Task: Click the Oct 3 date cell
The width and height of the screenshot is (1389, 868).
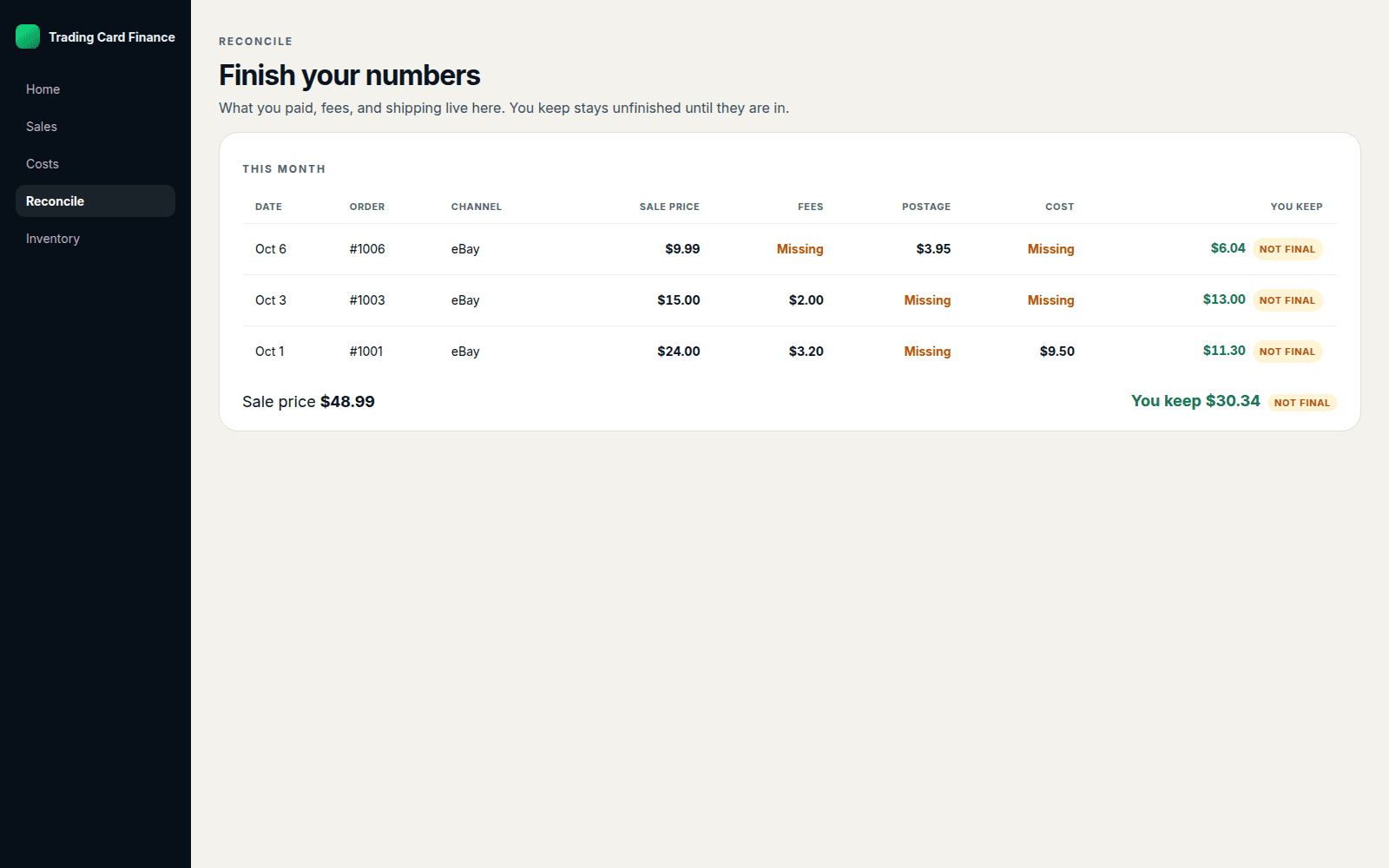Action: point(271,300)
